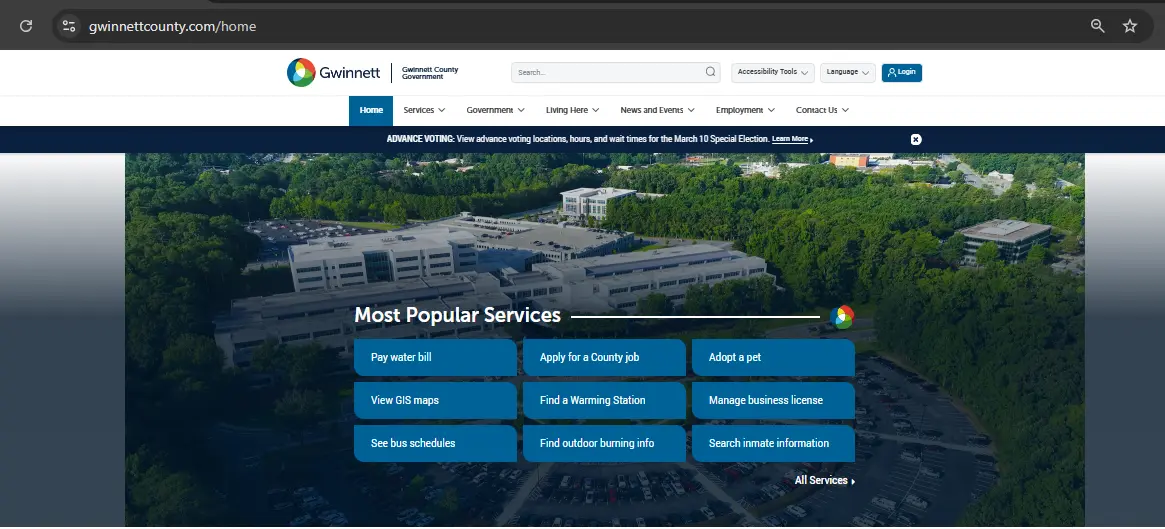The width and height of the screenshot is (1165, 529).
Task: Close the advance voting banner
Action: pyautogui.click(x=916, y=139)
